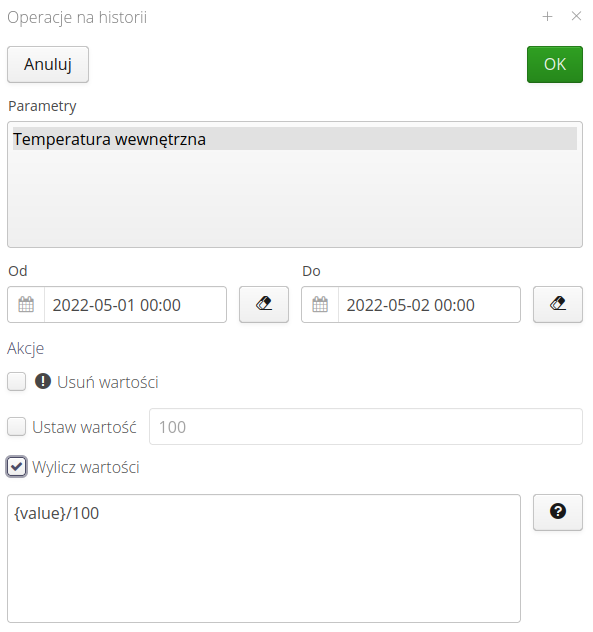This screenshot has height=632, width=593.
Task: Confirm with the green OK button
Action: tap(555, 64)
